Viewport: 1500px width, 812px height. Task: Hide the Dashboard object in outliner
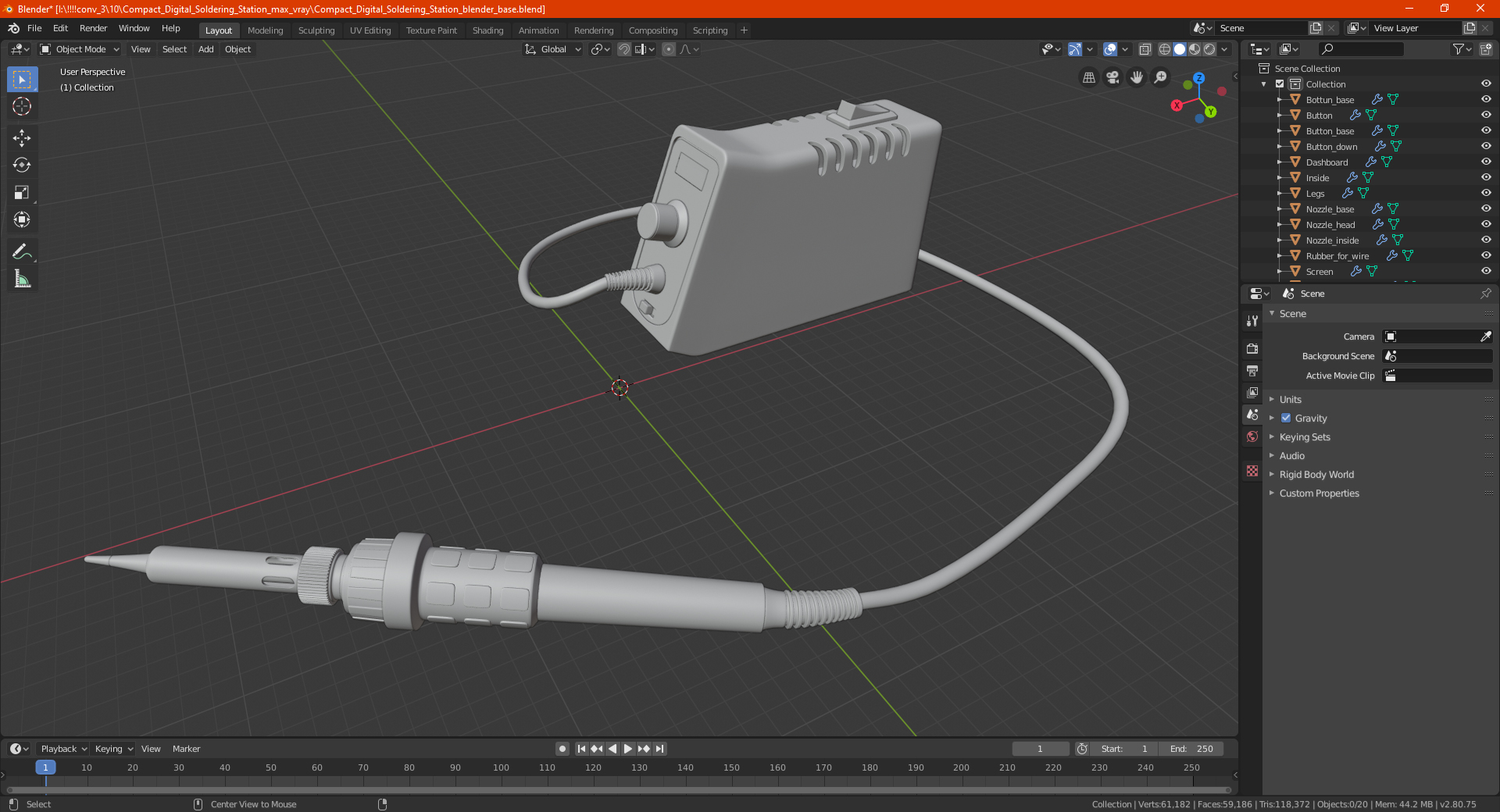(x=1486, y=162)
